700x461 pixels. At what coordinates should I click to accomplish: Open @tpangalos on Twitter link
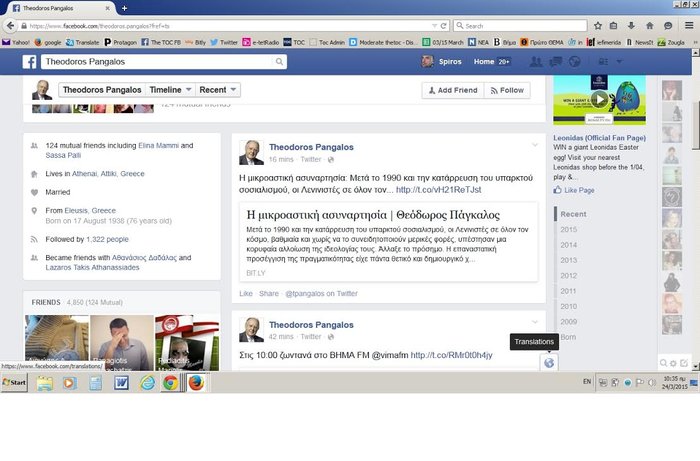(321, 293)
